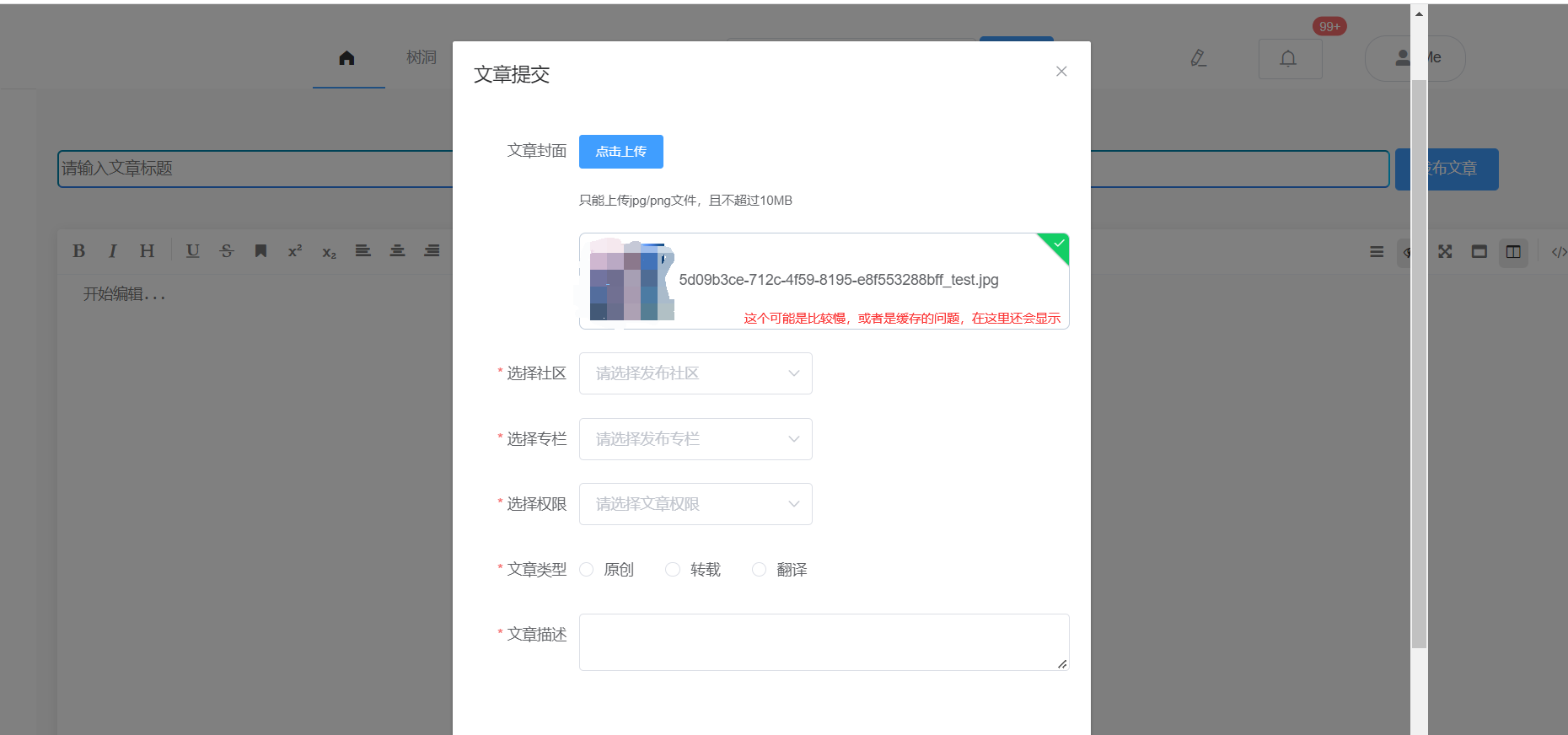Focus the 文章描述 description textarea
The height and width of the screenshot is (735, 1568).
pyautogui.click(x=824, y=642)
